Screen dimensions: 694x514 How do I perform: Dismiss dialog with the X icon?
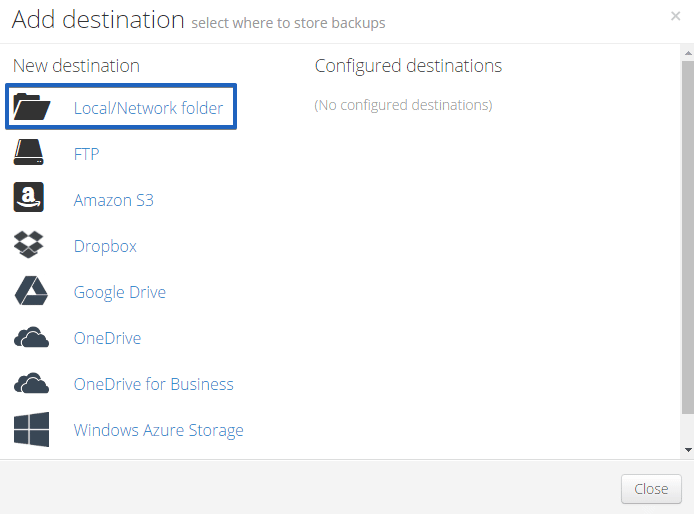click(x=675, y=16)
